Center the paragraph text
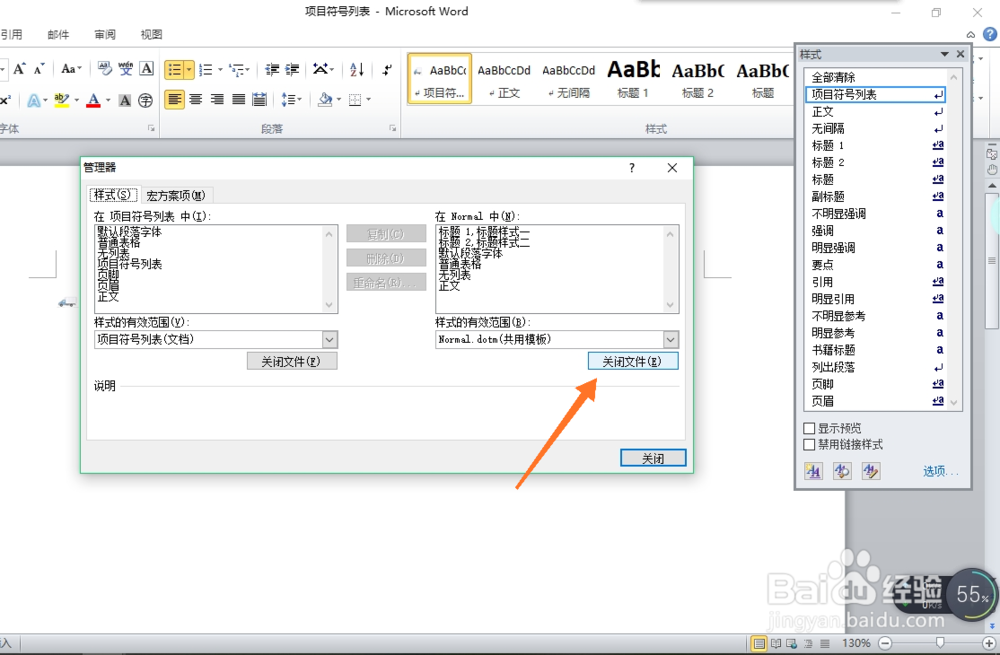The height and width of the screenshot is (655, 1000). [x=196, y=99]
